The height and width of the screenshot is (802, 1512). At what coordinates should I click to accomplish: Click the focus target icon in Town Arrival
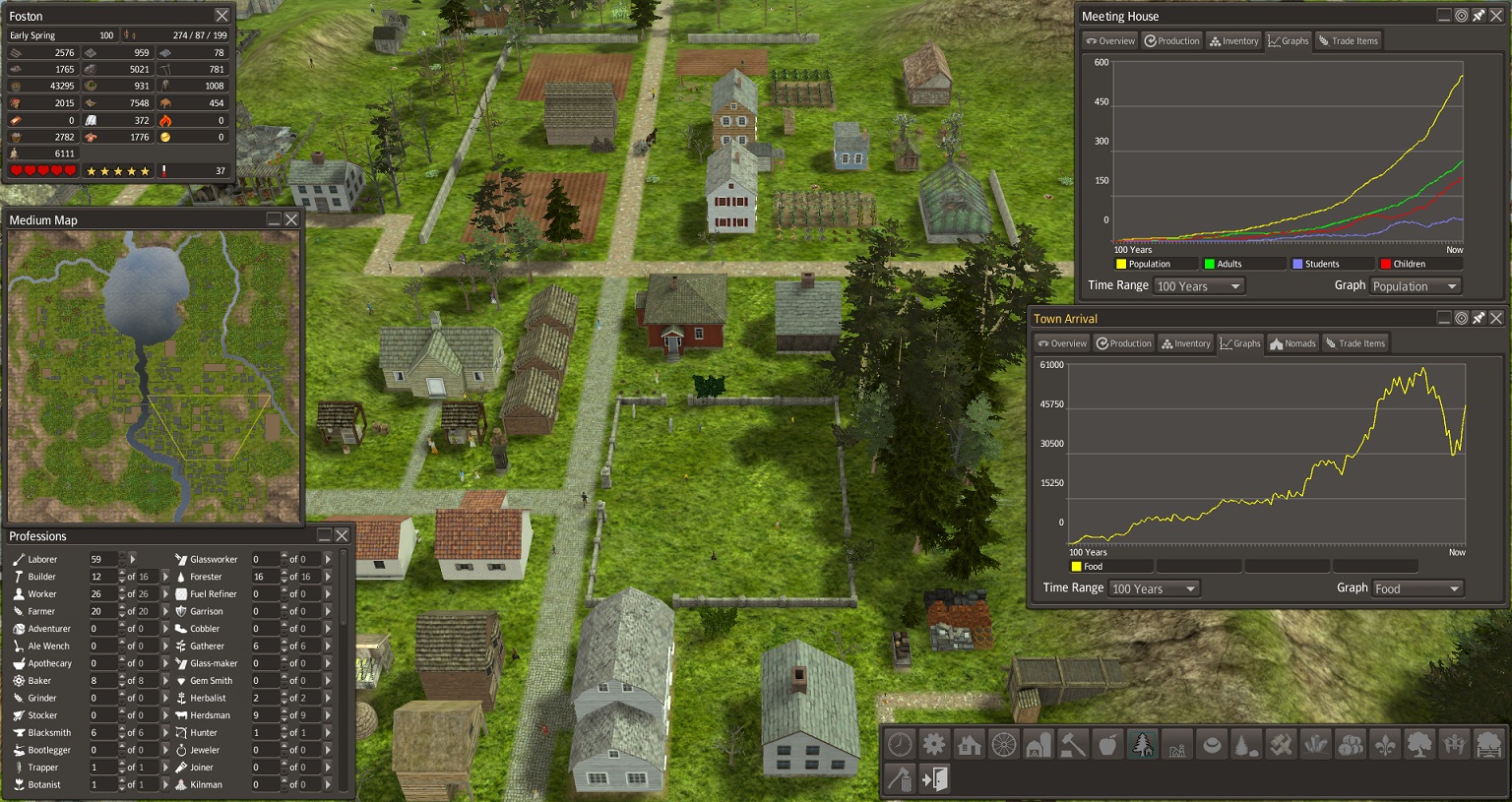(x=1461, y=318)
